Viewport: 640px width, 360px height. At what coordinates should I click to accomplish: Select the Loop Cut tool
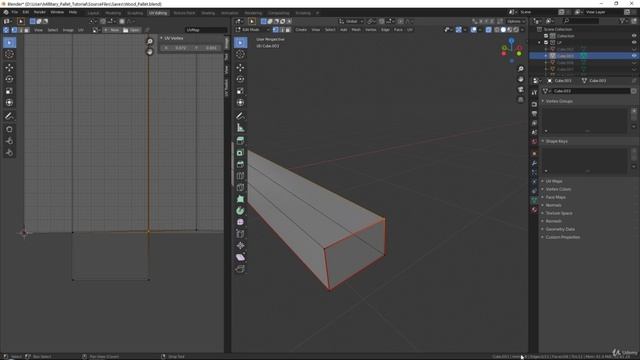point(241,176)
